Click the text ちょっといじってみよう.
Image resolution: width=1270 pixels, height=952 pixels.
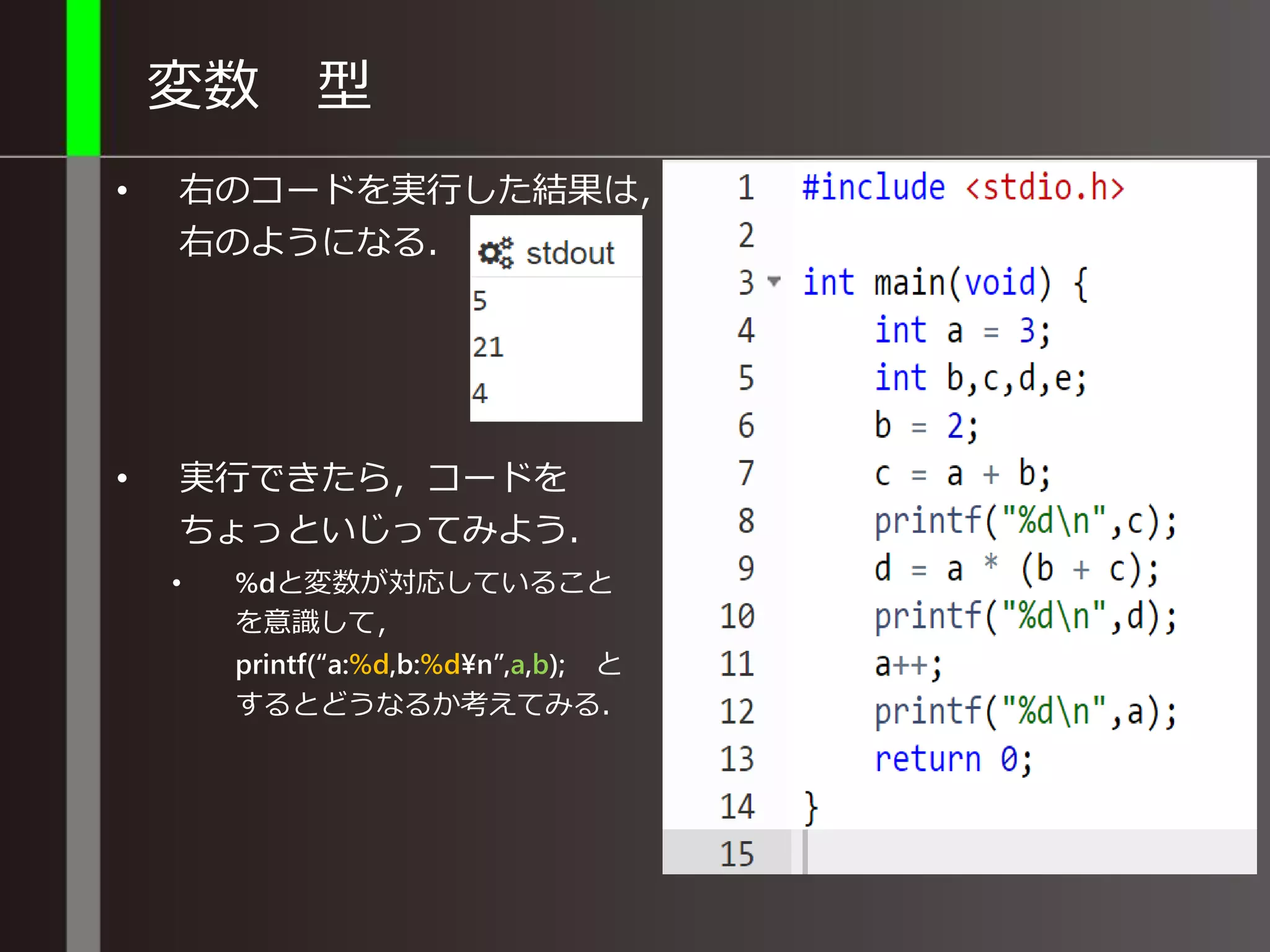380,529
